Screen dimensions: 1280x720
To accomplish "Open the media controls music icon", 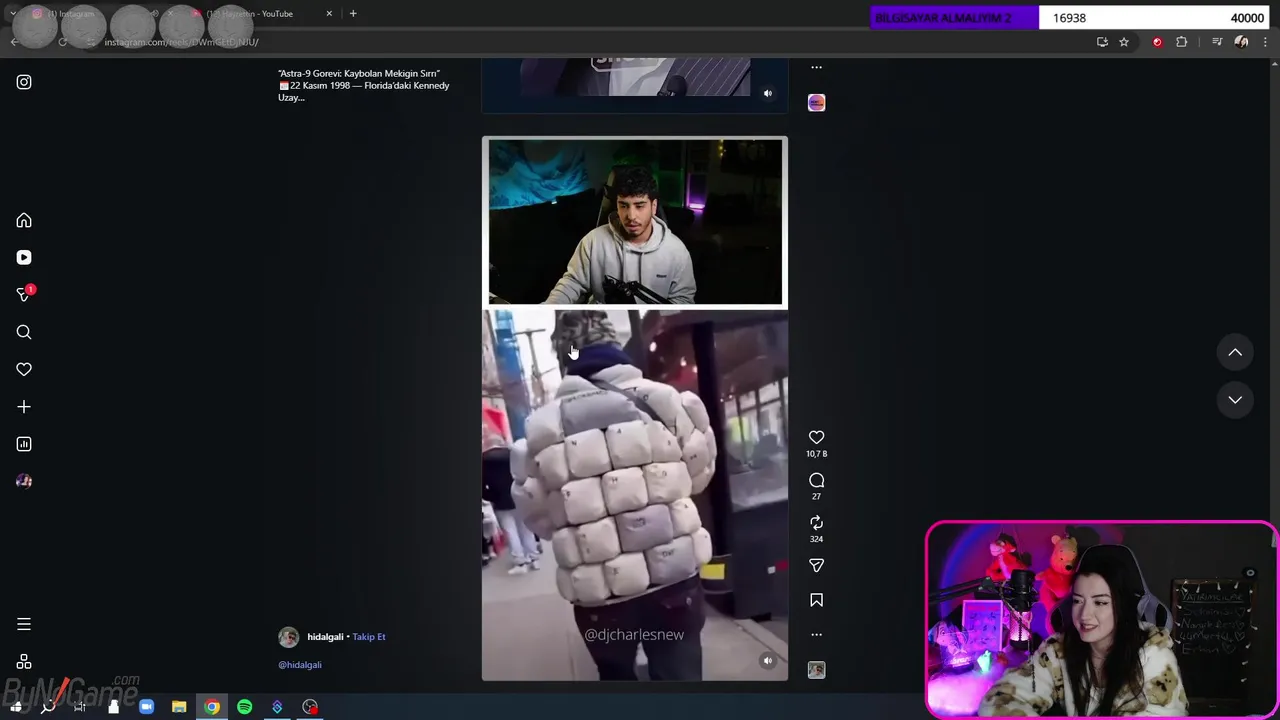I will pyautogui.click(x=1217, y=42).
